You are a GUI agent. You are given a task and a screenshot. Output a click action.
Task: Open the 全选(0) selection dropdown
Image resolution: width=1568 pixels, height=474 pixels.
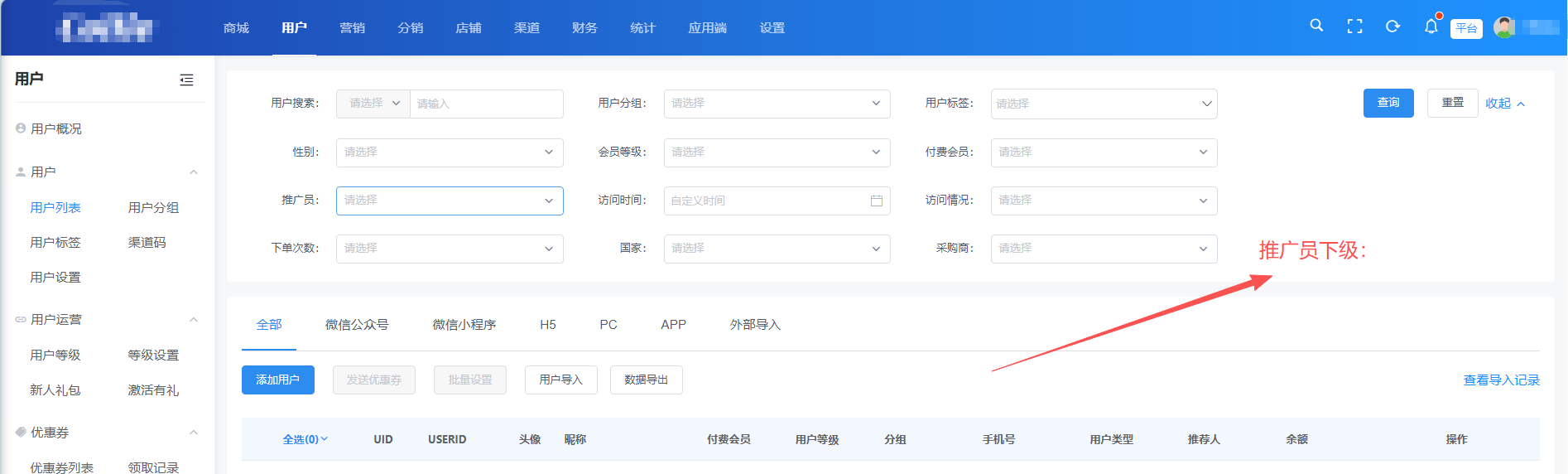pyautogui.click(x=305, y=439)
